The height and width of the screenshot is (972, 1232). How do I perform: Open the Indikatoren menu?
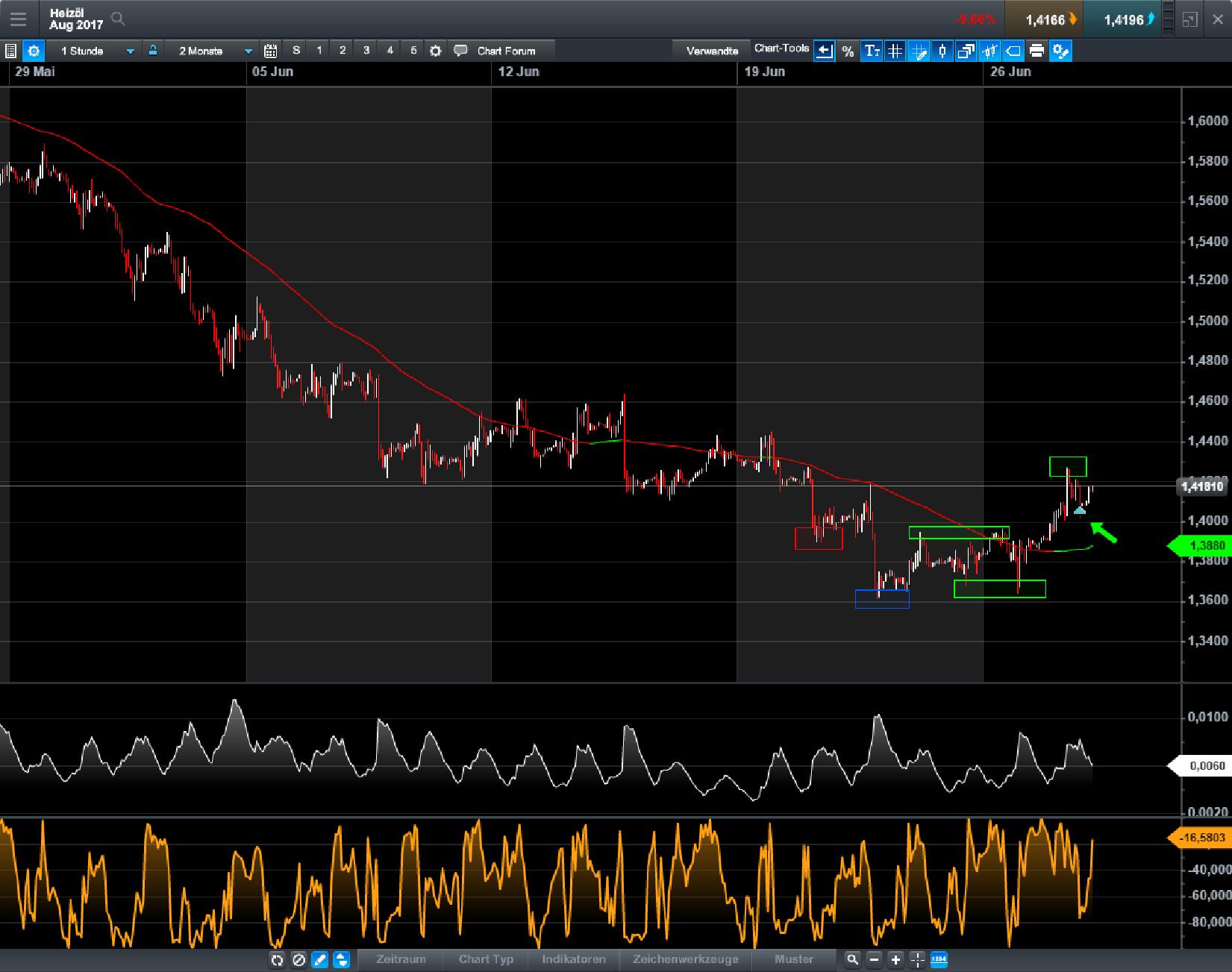tap(573, 960)
